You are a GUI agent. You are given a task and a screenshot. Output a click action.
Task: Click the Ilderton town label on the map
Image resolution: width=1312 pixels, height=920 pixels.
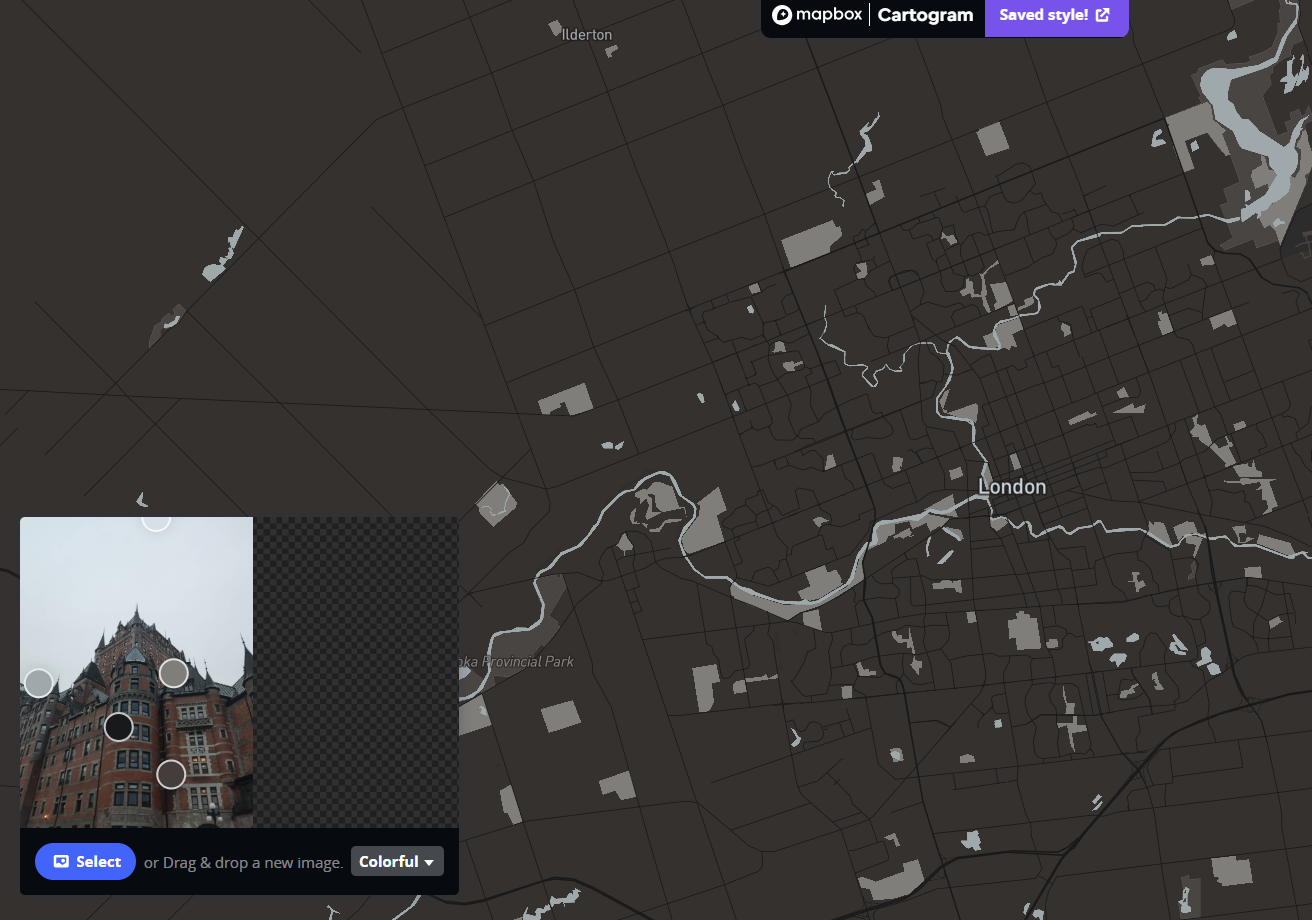click(586, 33)
